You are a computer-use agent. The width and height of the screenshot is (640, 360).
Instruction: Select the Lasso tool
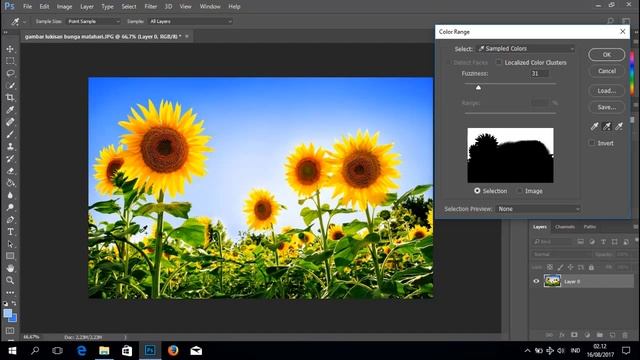[x=10, y=73]
